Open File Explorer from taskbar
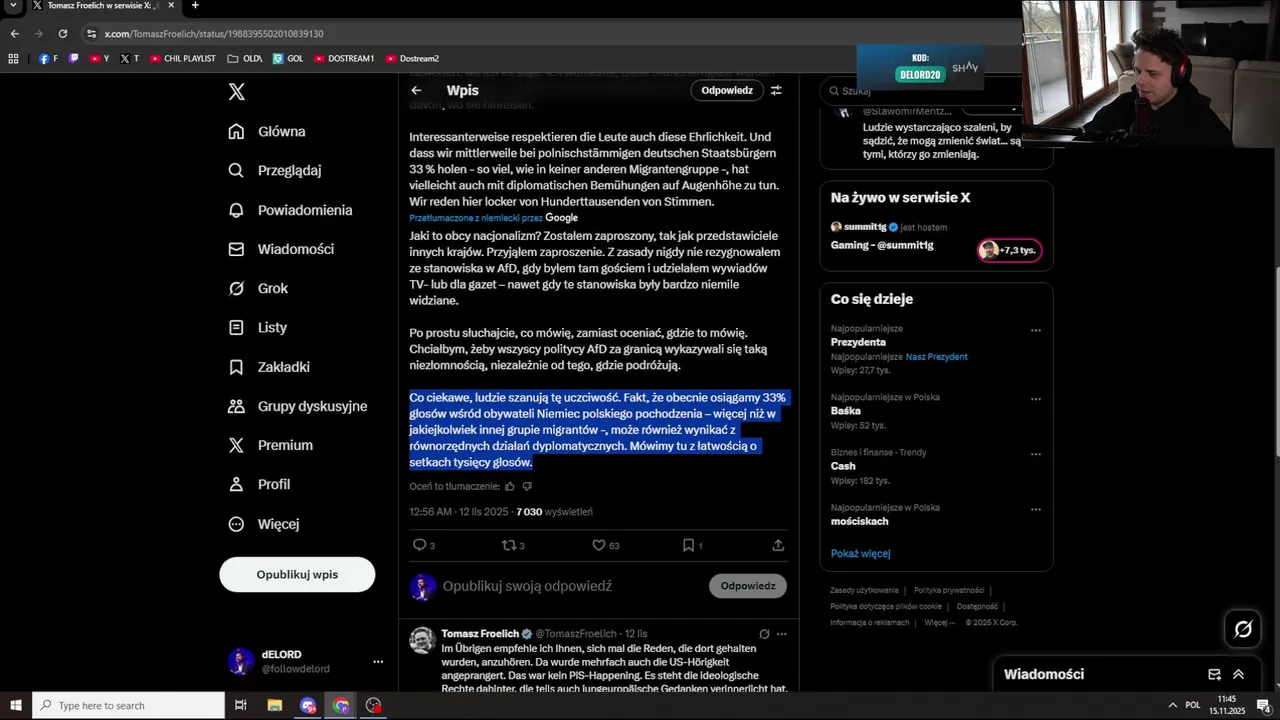The height and width of the screenshot is (720, 1280). coord(274,705)
